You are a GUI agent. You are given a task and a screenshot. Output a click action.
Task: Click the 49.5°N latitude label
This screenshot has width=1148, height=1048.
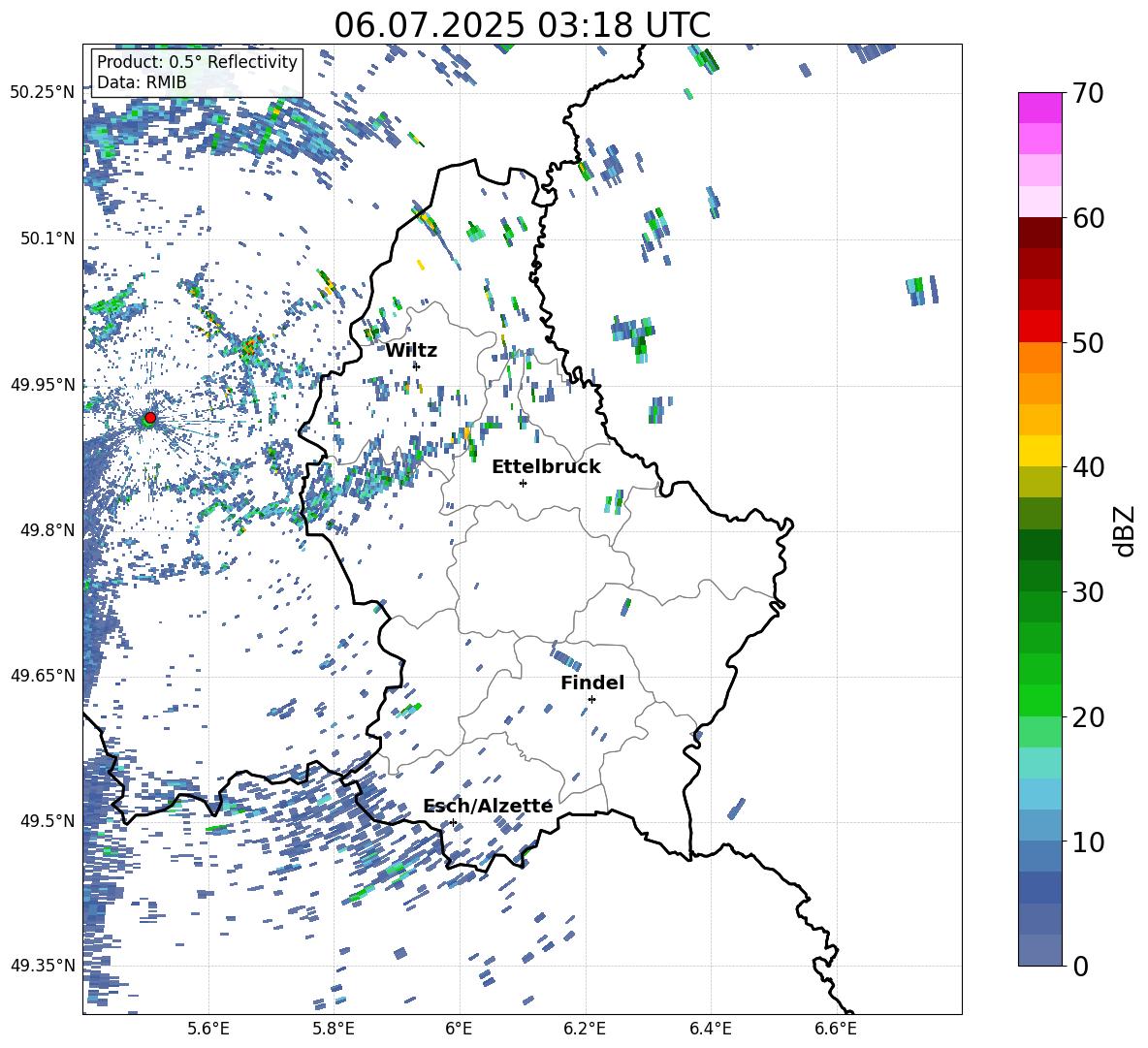[47, 821]
